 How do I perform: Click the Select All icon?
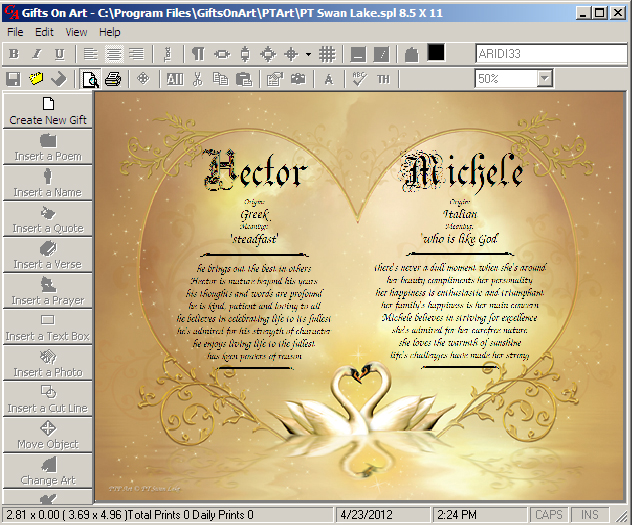(x=175, y=79)
